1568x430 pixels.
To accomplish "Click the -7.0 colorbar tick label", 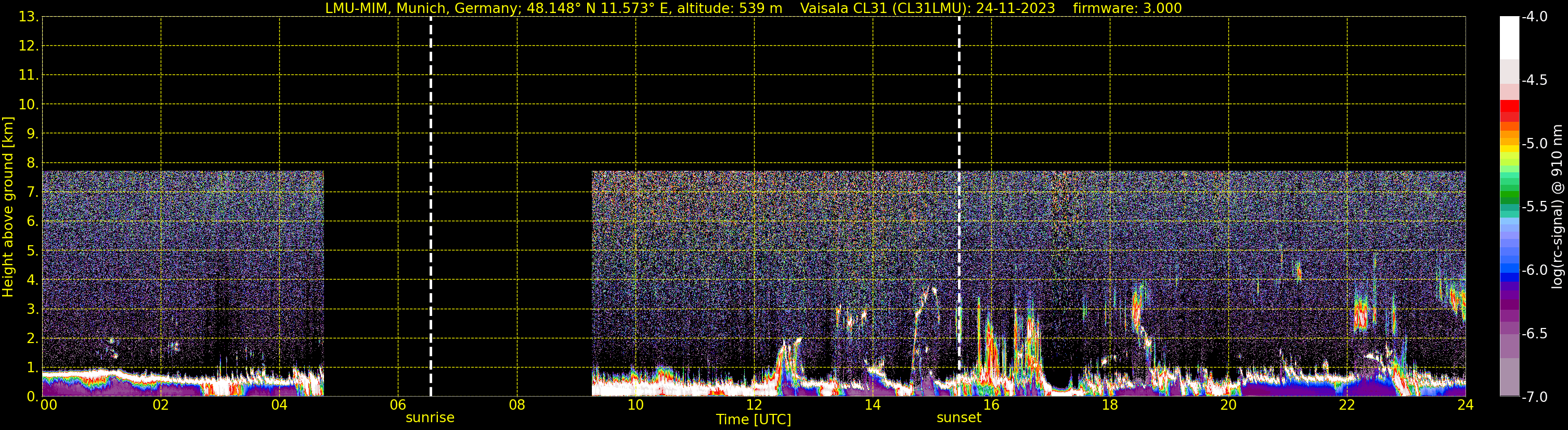I will [x=1535, y=397].
